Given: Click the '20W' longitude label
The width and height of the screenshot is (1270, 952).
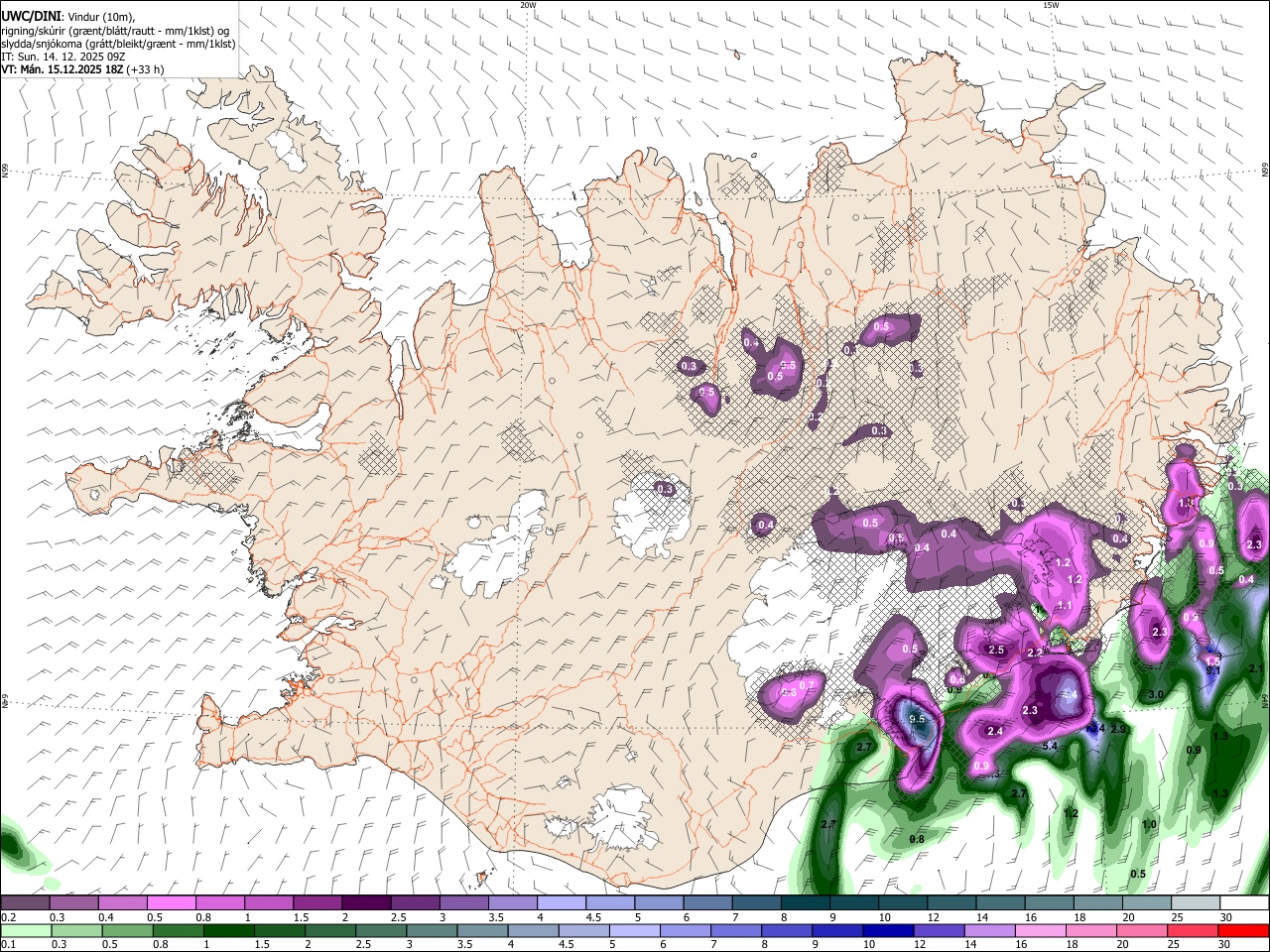Looking at the screenshot, I should click(x=528, y=5).
